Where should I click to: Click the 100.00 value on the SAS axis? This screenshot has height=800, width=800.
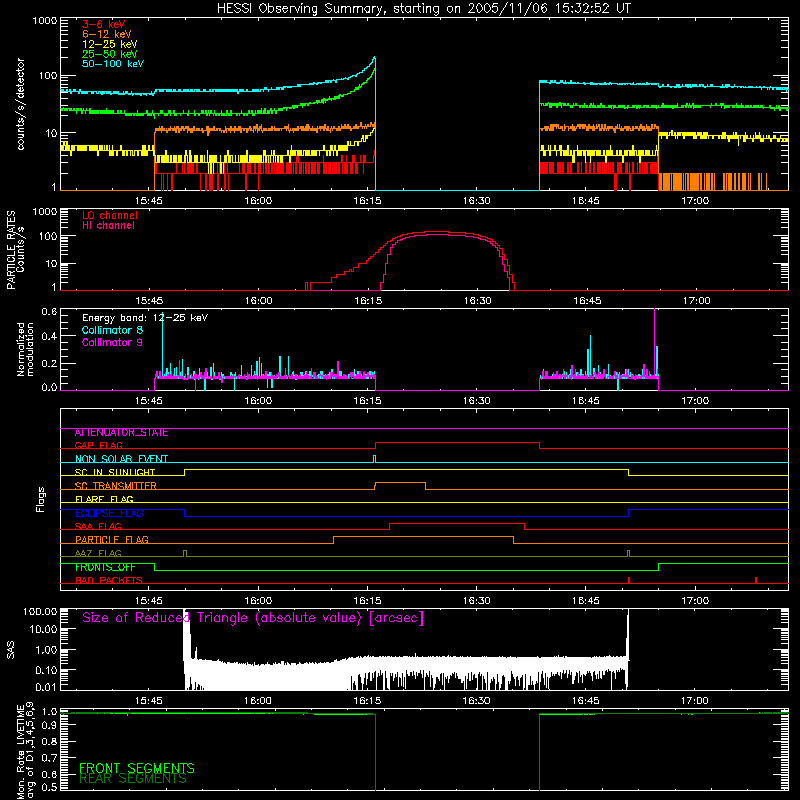[40, 611]
